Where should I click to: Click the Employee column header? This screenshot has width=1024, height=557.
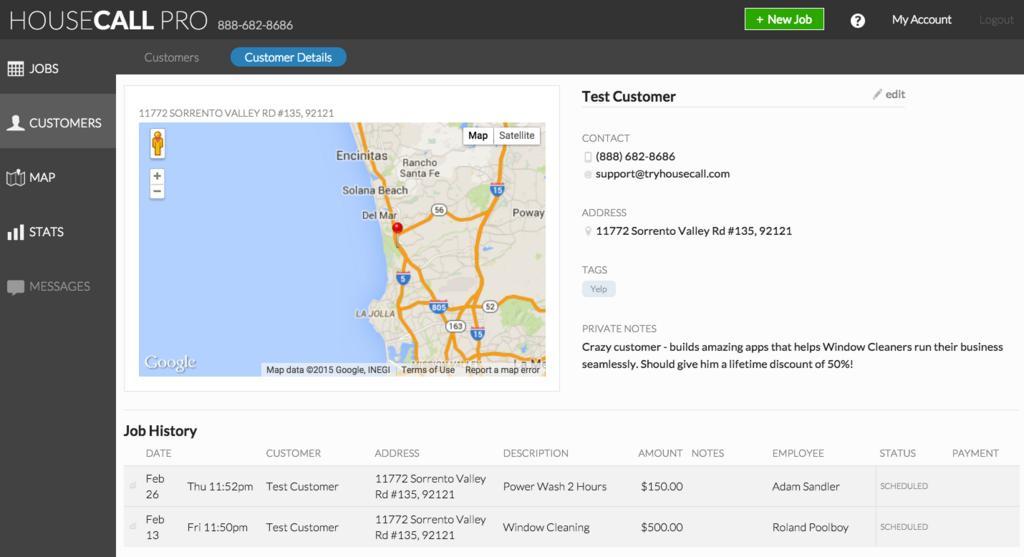pyautogui.click(x=797, y=453)
